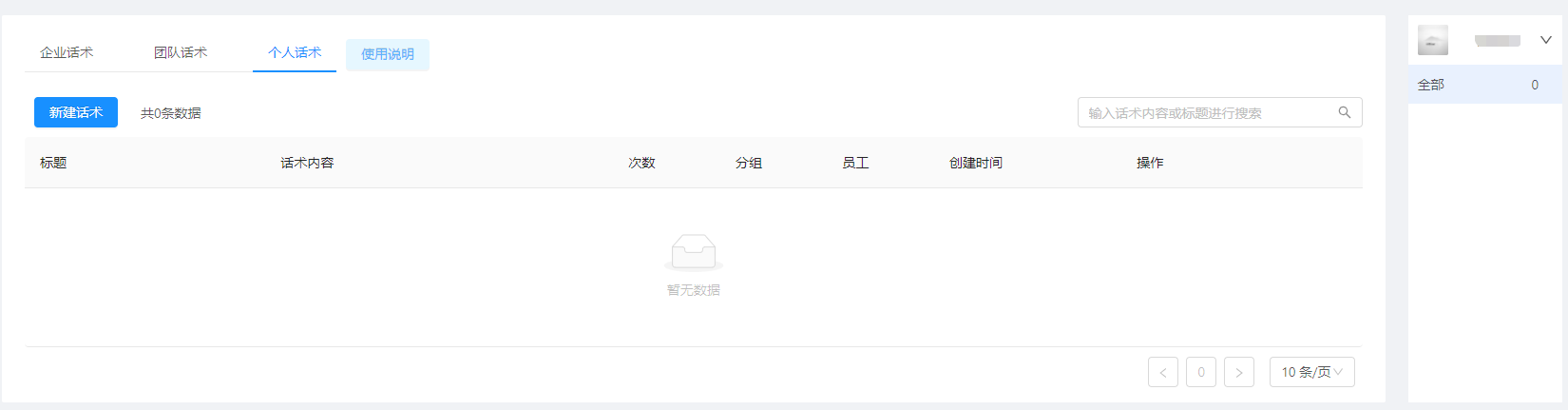
Task: Click the 标题 column header
Action: (x=53, y=163)
